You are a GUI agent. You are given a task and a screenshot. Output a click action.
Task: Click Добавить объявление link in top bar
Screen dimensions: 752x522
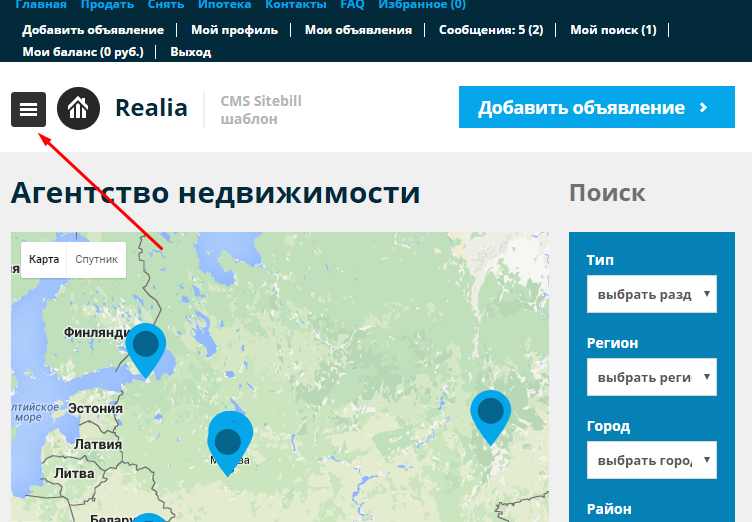[x=93, y=30]
